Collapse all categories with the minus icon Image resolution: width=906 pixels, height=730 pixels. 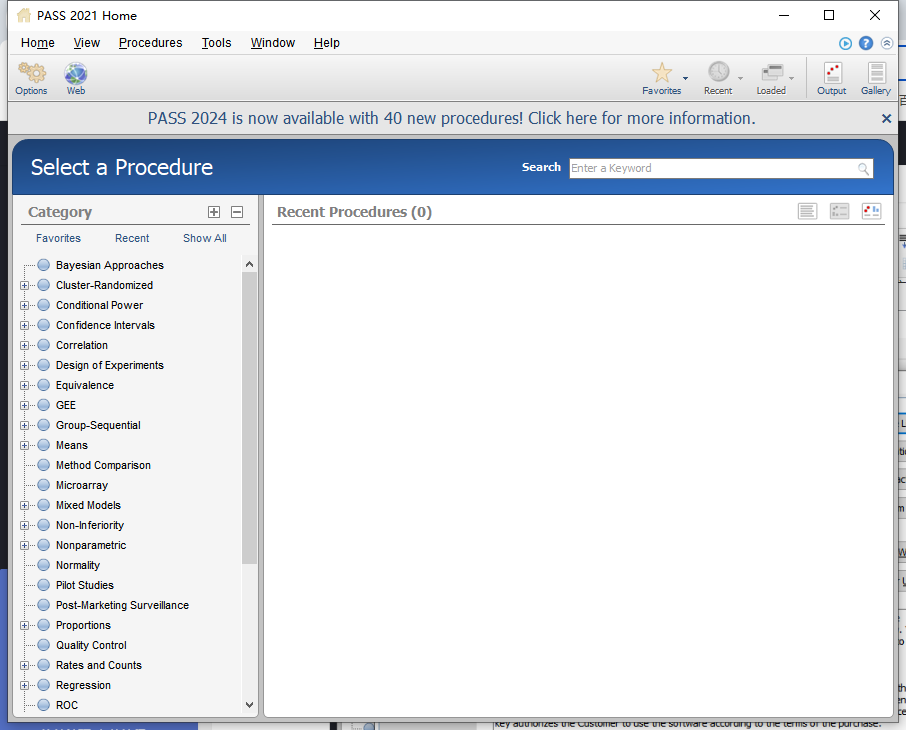(237, 212)
